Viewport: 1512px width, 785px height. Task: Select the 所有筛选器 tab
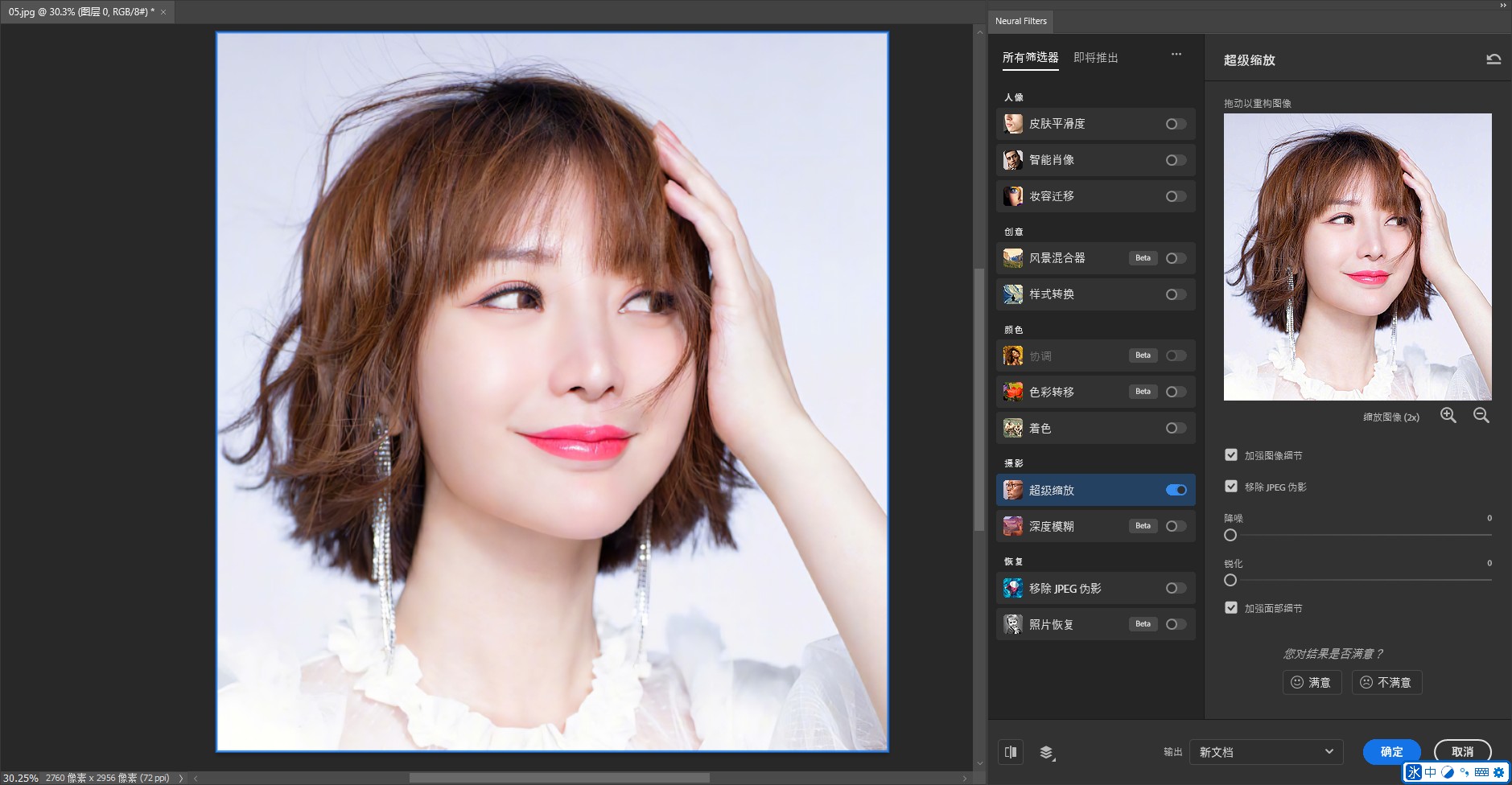(x=1030, y=58)
